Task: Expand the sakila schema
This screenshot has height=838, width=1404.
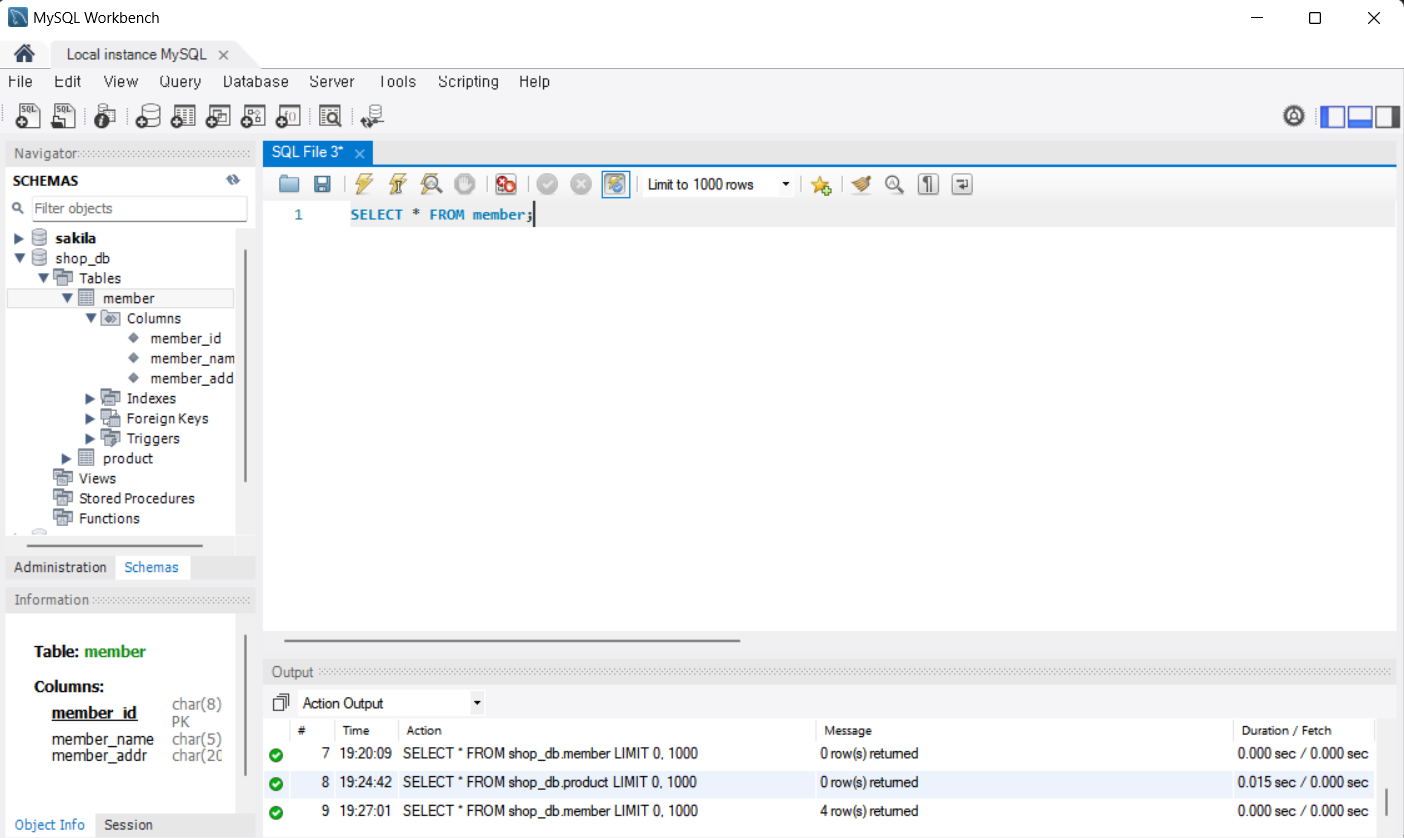Action: pos(19,238)
